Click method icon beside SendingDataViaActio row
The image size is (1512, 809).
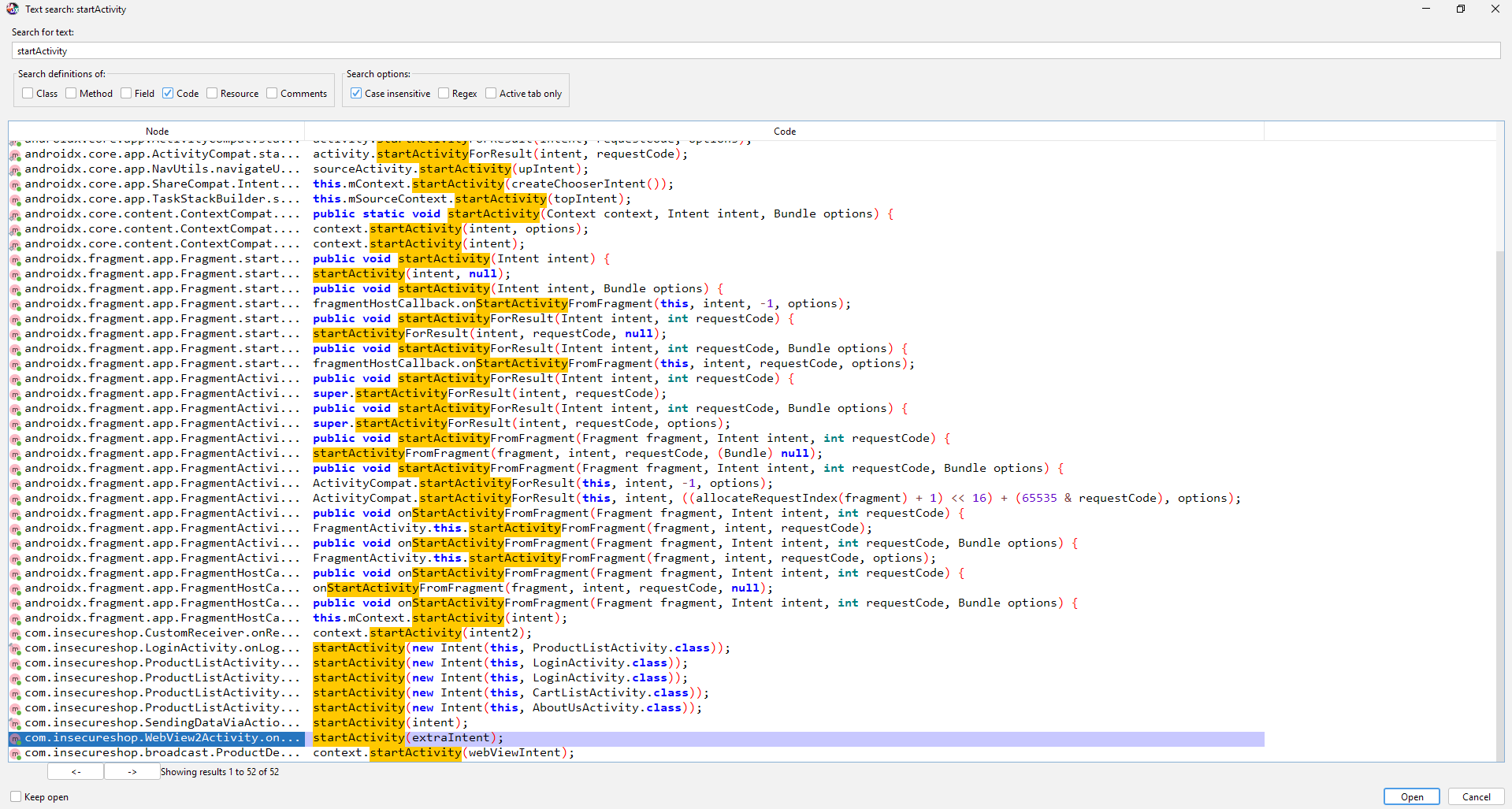pos(15,724)
